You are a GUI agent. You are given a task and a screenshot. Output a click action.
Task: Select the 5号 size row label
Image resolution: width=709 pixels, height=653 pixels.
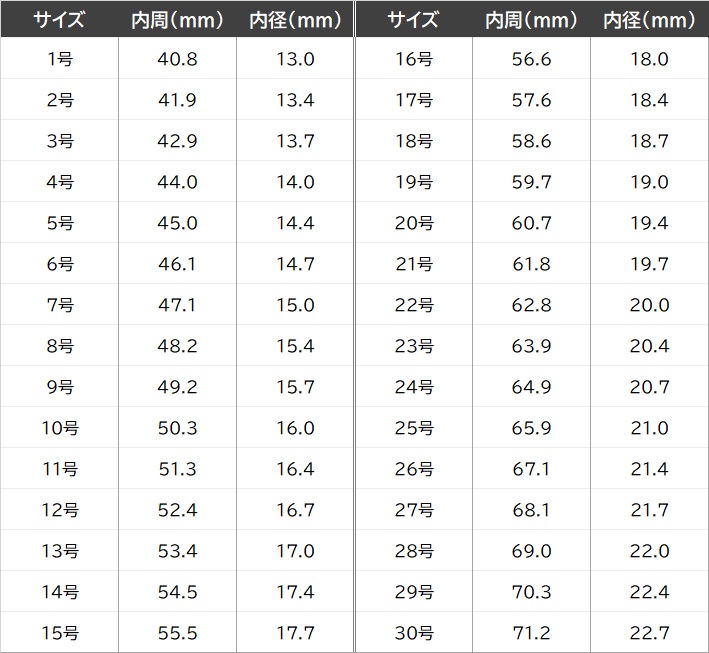[60, 223]
